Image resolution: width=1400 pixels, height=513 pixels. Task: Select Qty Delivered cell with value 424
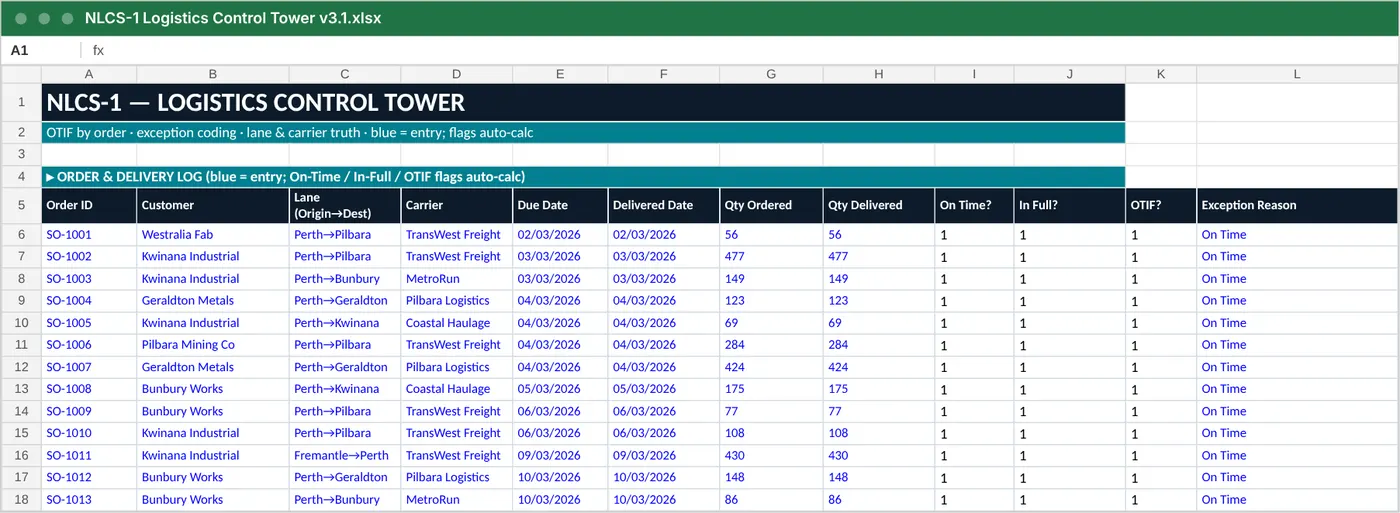pyautogui.click(x=879, y=367)
